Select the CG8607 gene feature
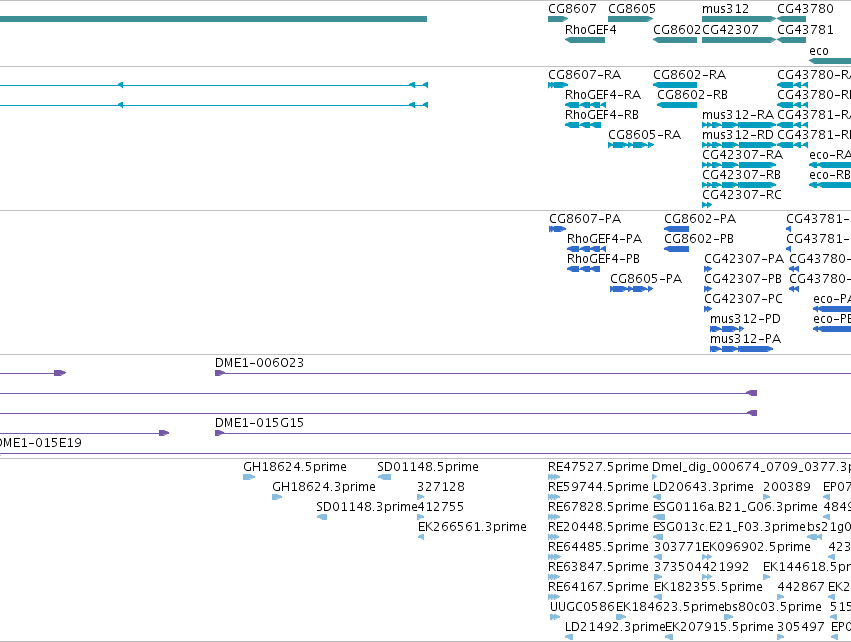The image size is (851, 642). [558, 19]
